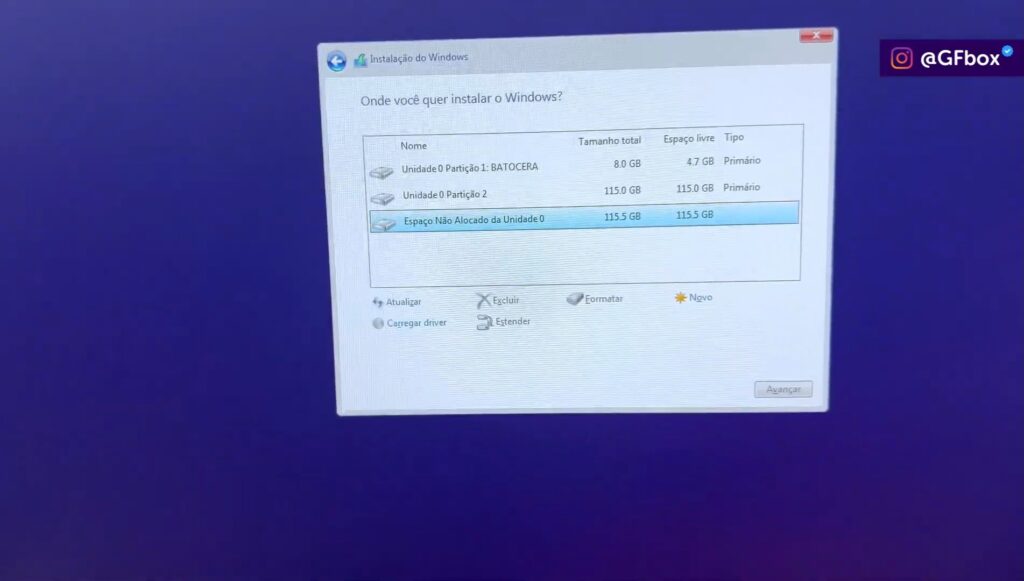The image size is (1024, 581).
Task: Click the Tipo column header
Action: pos(734,137)
